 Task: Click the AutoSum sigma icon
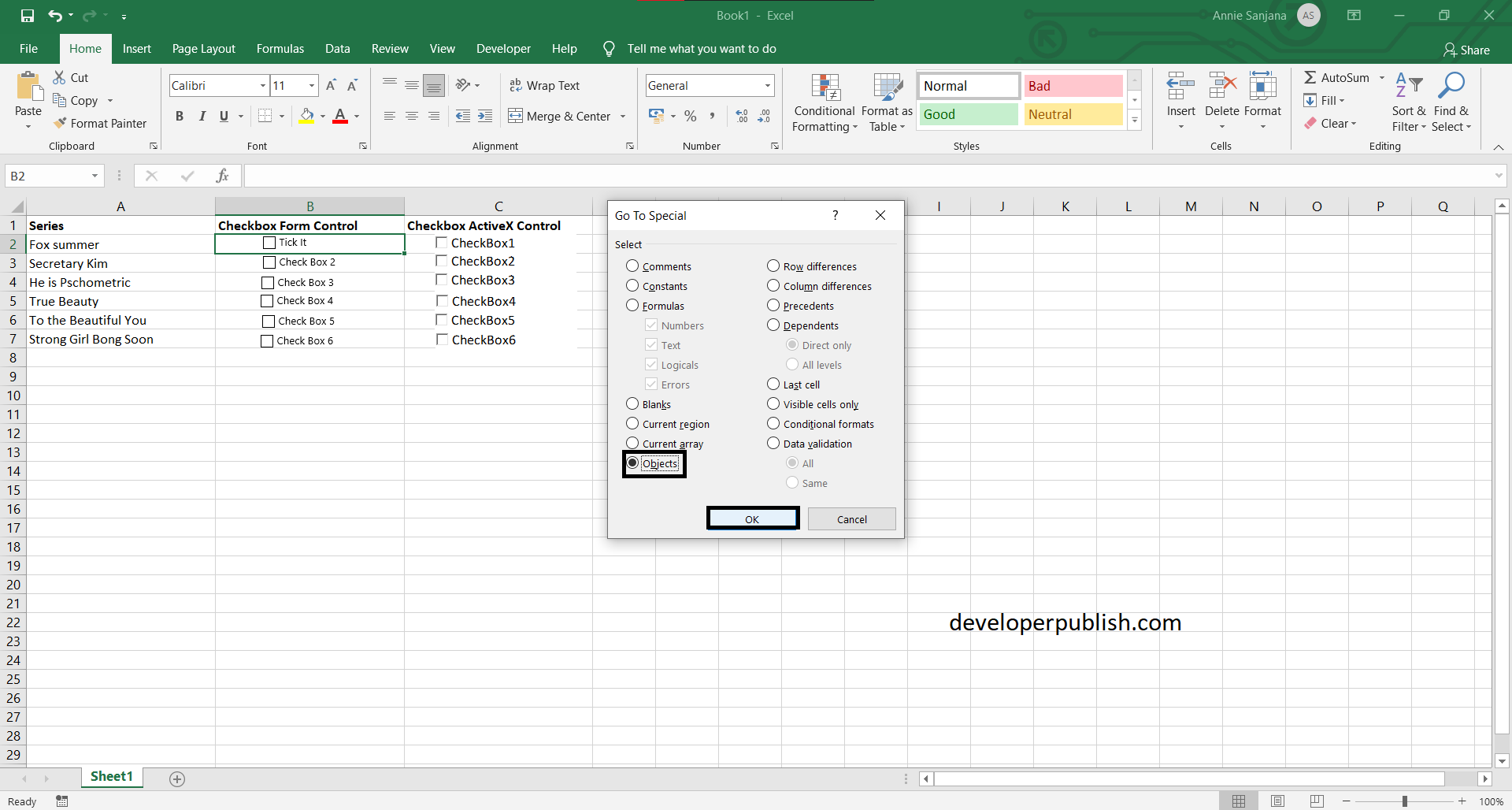click(x=1310, y=77)
